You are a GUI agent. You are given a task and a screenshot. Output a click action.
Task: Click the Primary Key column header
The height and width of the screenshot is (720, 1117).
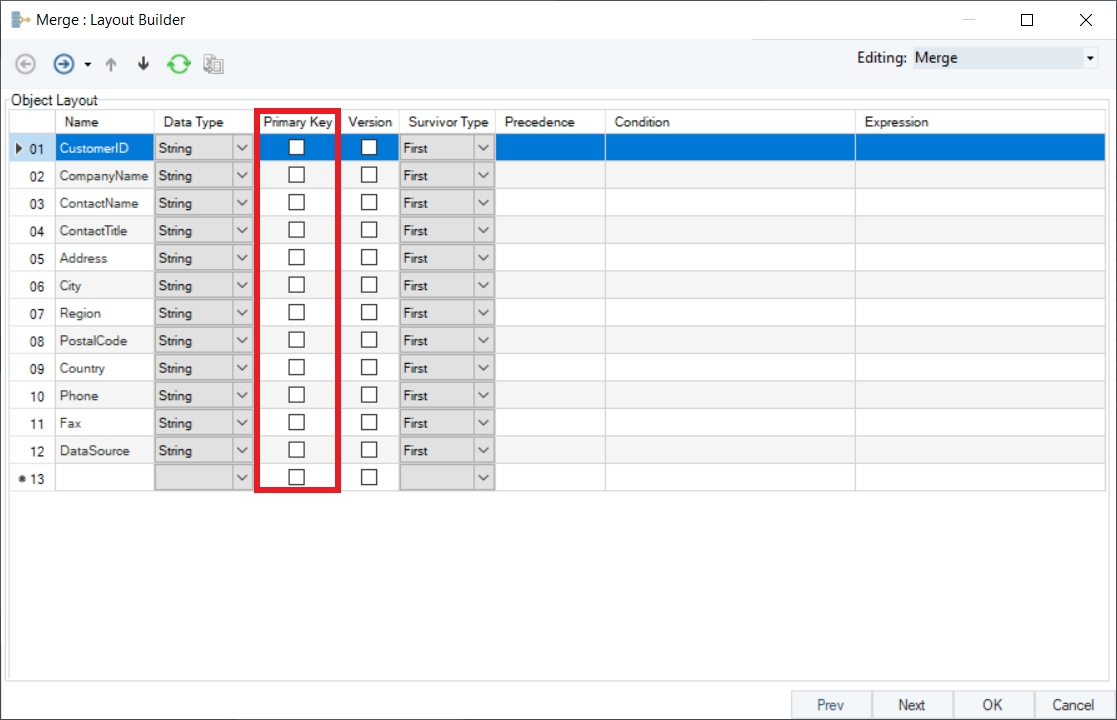tap(298, 122)
